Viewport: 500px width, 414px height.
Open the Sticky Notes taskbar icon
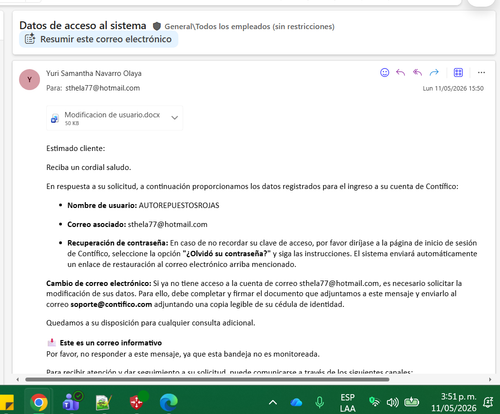coord(7,402)
